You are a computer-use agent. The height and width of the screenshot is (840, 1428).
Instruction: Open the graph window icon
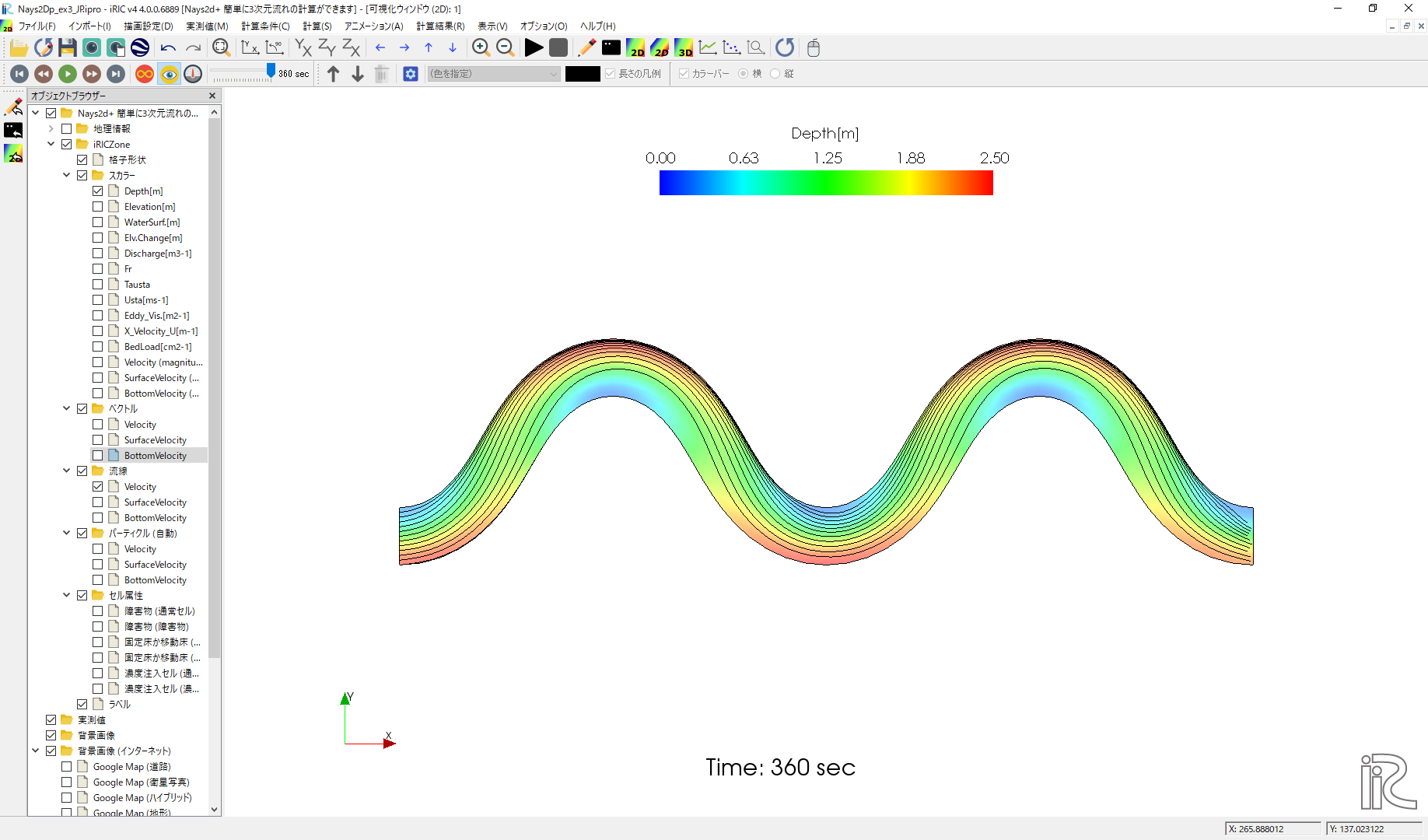click(708, 48)
